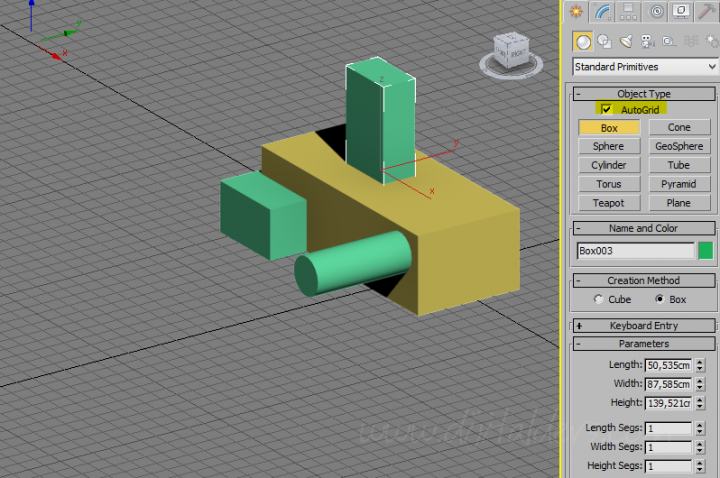Select the Cone primitive button
The width and height of the screenshot is (720, 478).
coord(679,127)
